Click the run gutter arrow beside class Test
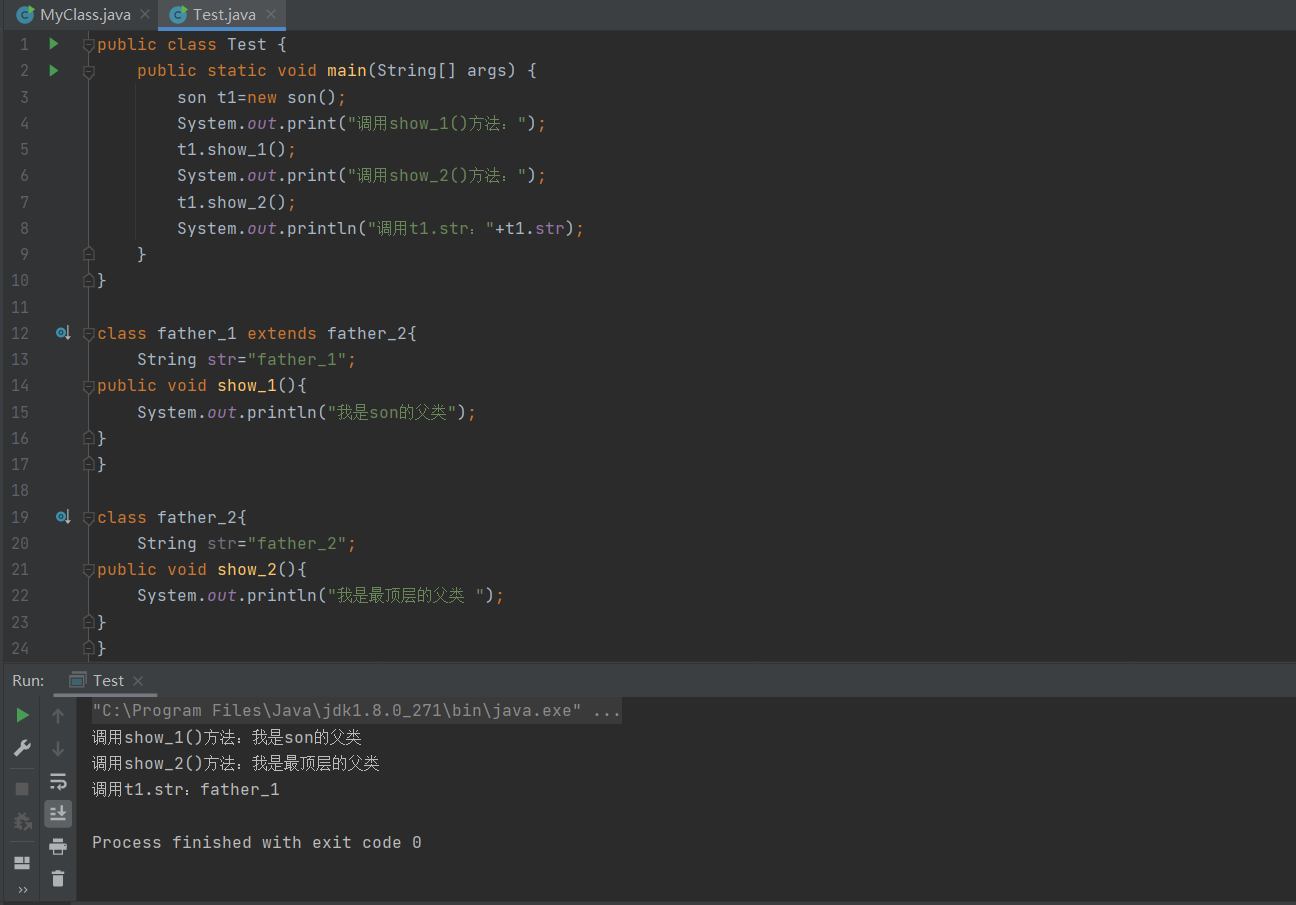 click(54, 44)
